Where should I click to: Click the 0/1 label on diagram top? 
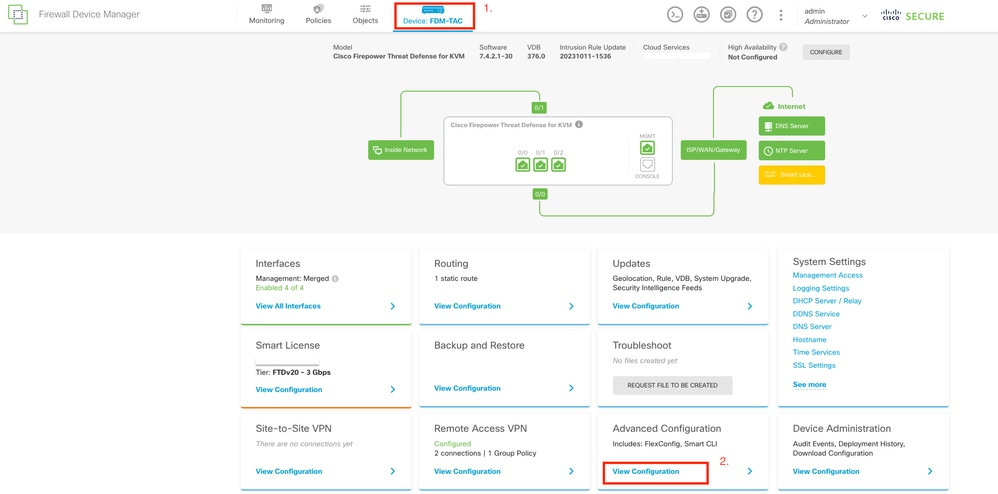(x=540, y=108)
